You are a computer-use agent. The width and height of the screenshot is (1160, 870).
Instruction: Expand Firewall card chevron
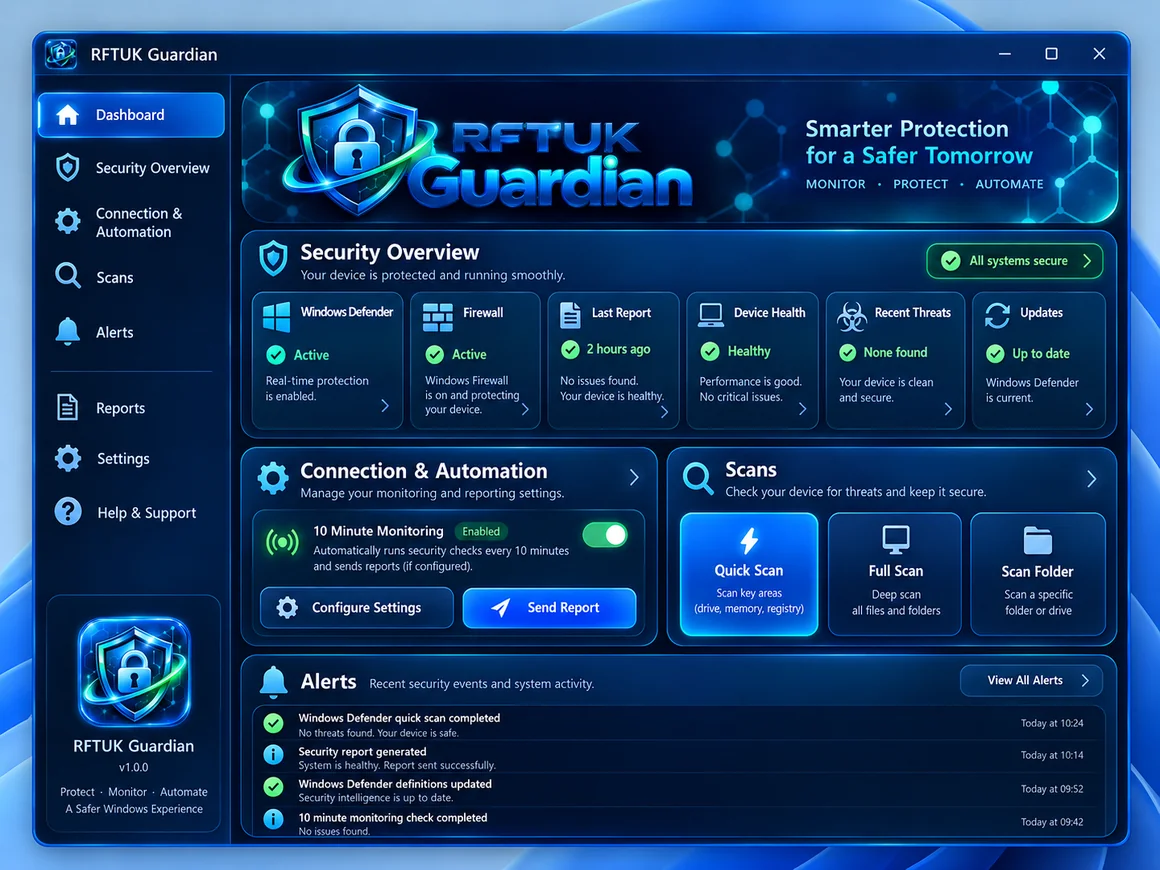(x=525, y=409)
